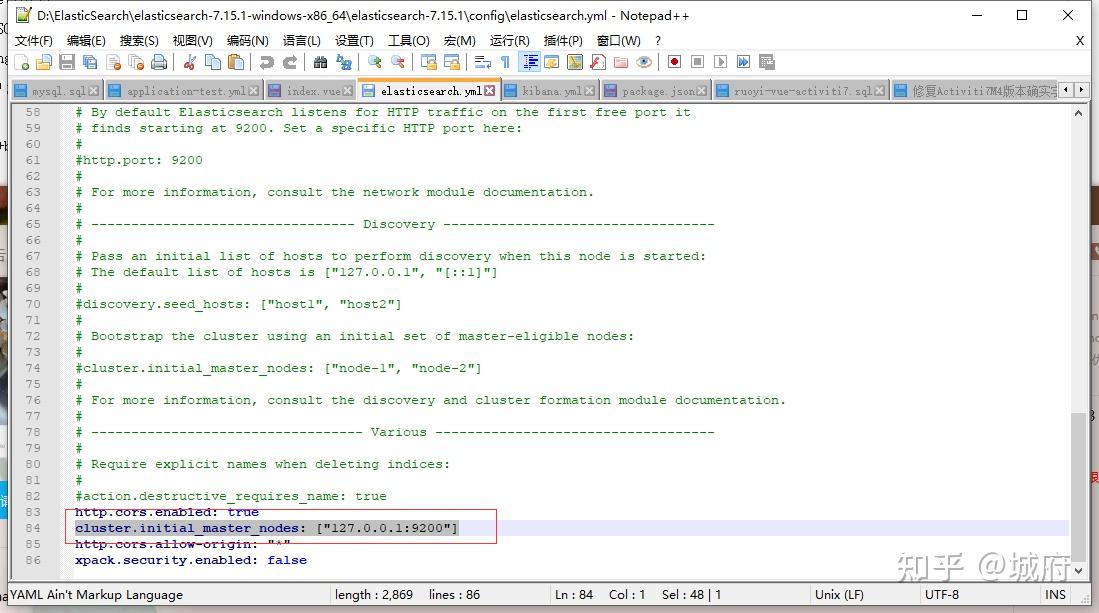Screen dimensions: 1099x613
Task: Open the 编码(N) menu
Action: 247,40
